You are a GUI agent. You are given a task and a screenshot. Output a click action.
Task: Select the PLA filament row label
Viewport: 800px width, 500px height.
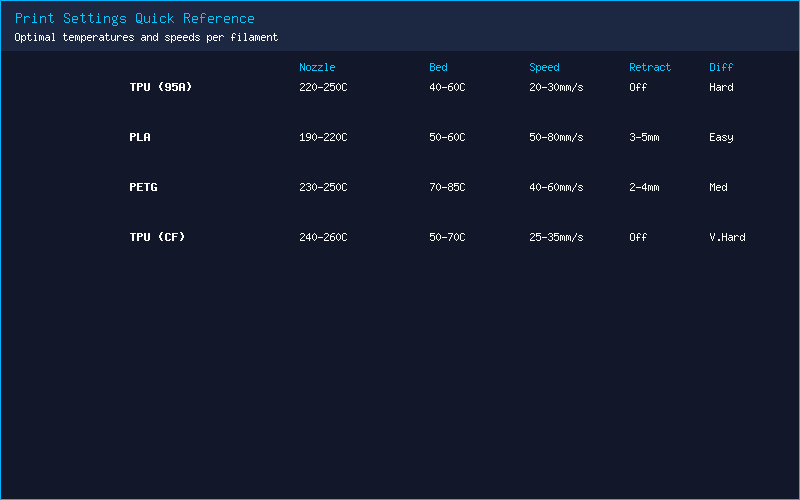(x=140, y=137)
